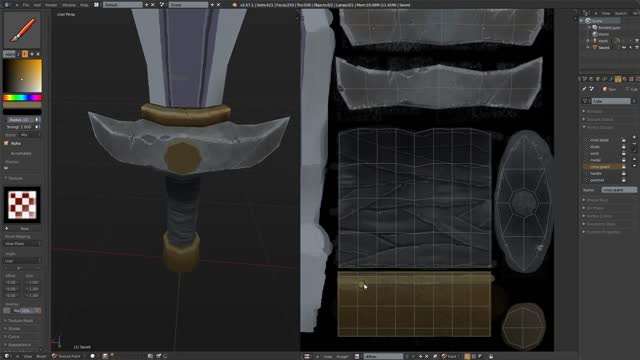Select RenderLayers in the outliner
The image size is (640, 360).
pyautogui.click(x=609, y=27)
